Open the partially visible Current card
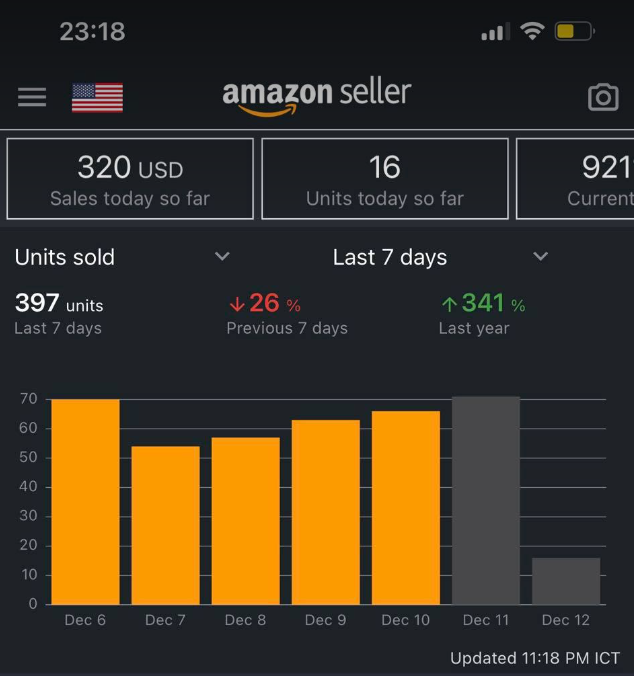634x676 pixels. 575,179
